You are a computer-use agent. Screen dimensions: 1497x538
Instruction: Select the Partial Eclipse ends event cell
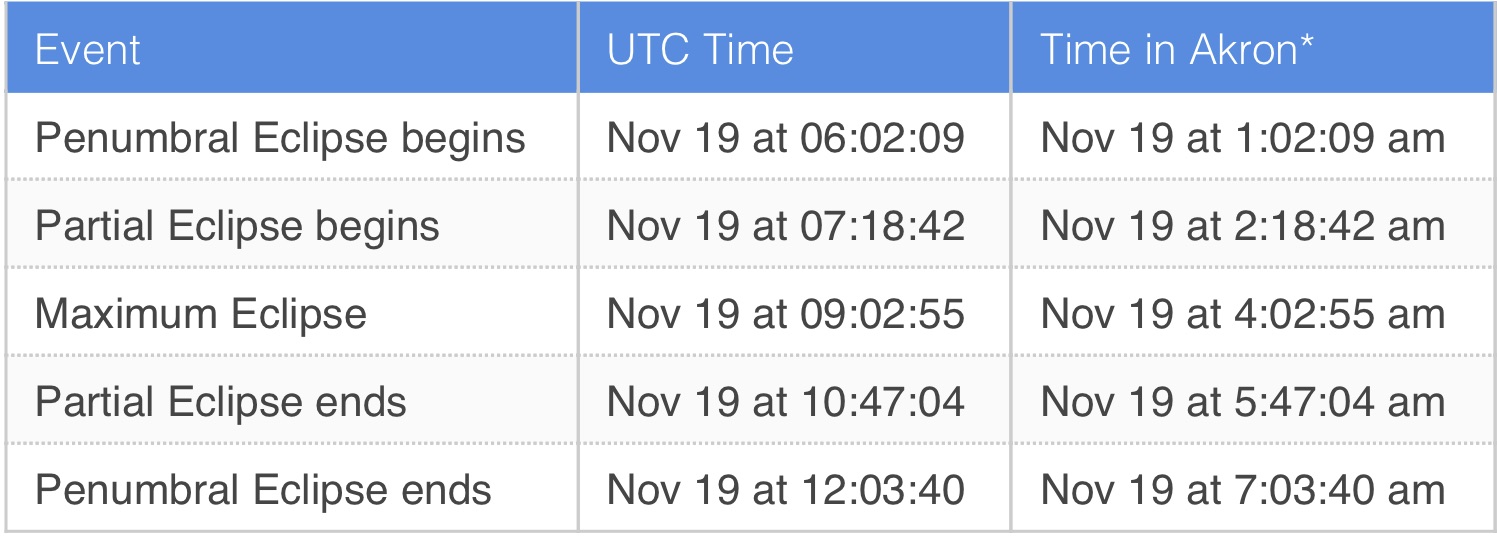click(221, 402)
